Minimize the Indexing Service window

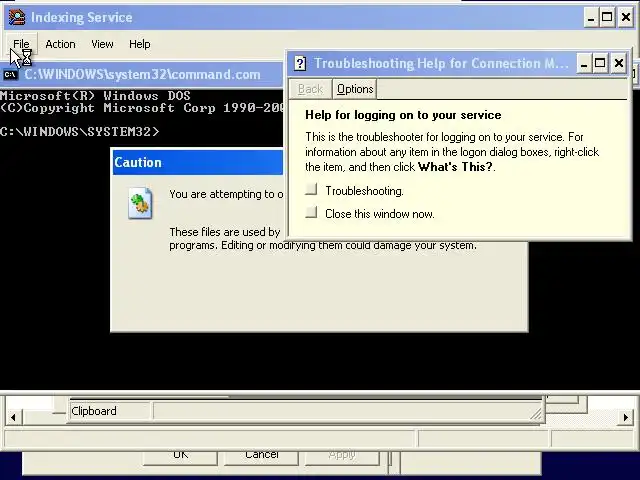click(x=591, y=18)
